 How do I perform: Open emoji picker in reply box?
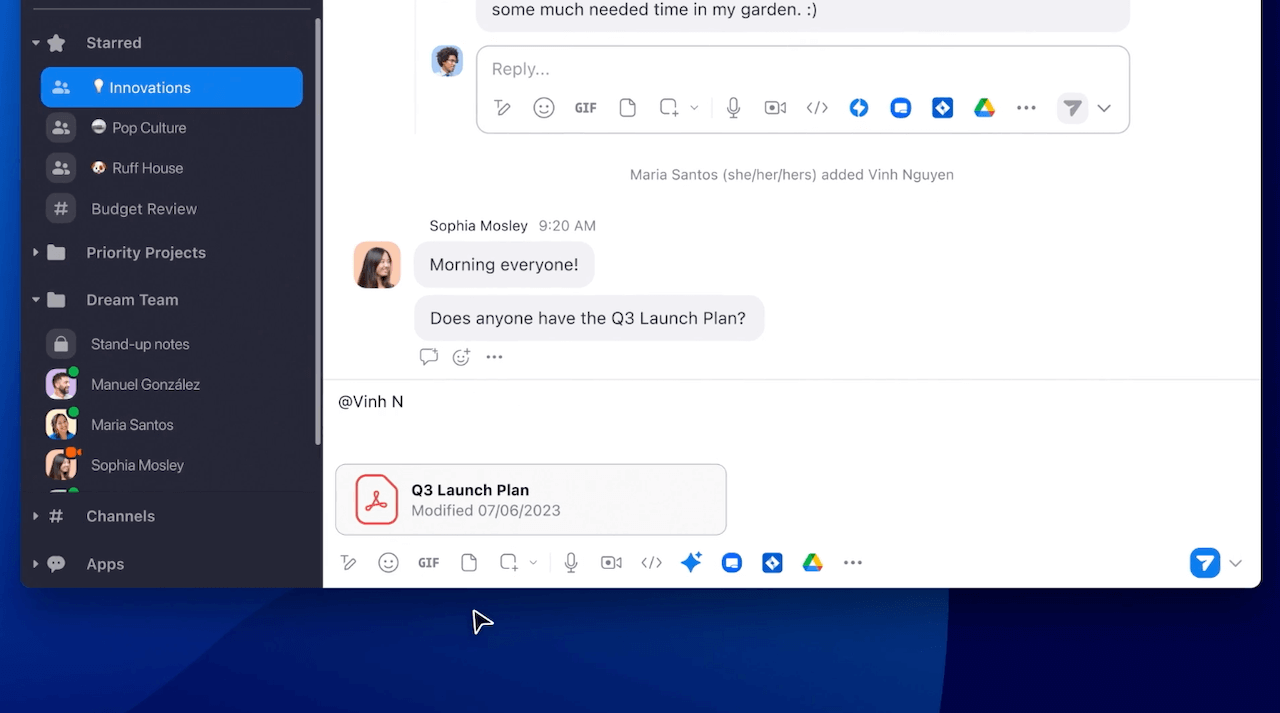544,108
